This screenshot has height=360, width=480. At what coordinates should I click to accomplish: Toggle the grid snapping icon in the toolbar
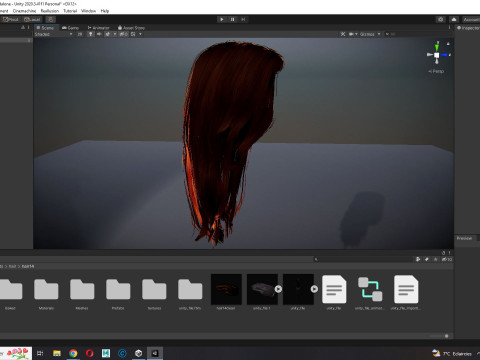point(51,19)
